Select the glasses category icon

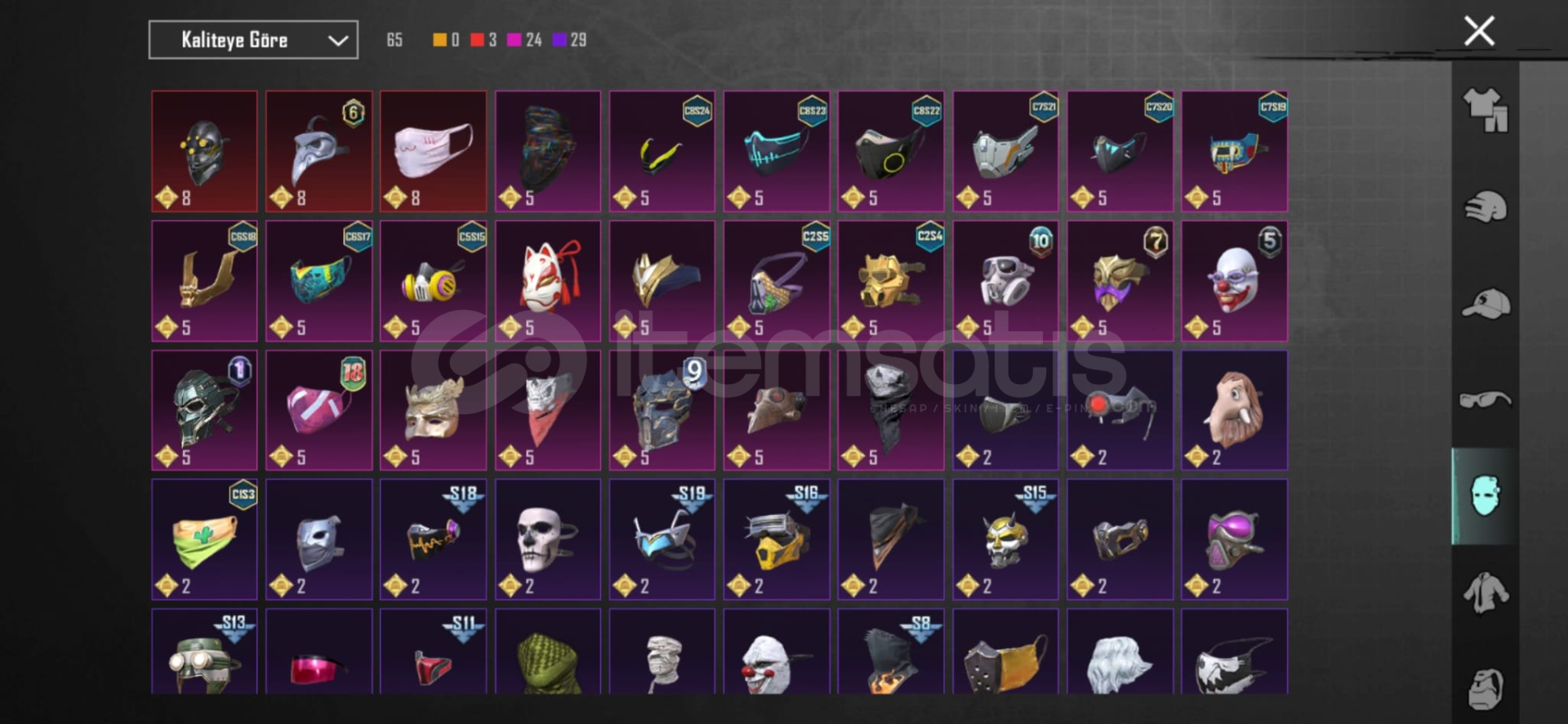tap(1486, 400)
